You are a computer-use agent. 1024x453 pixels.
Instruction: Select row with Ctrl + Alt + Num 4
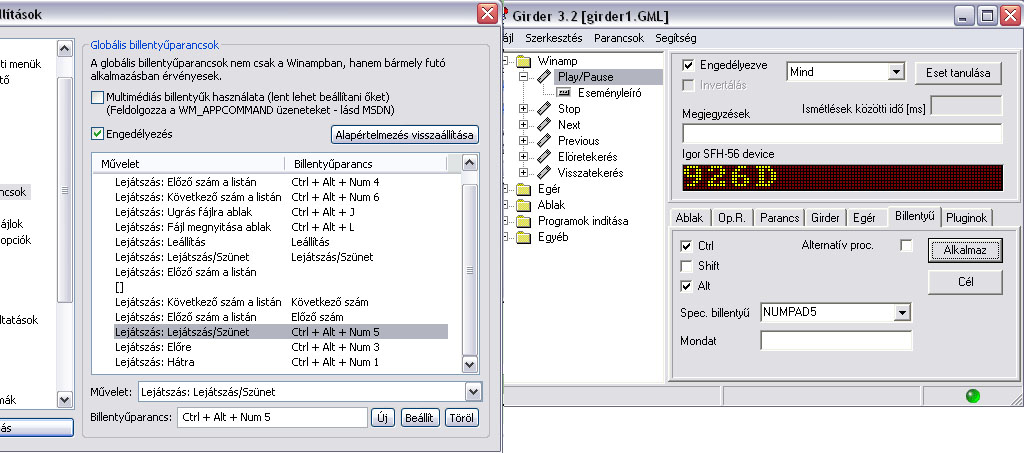point(281,182)
